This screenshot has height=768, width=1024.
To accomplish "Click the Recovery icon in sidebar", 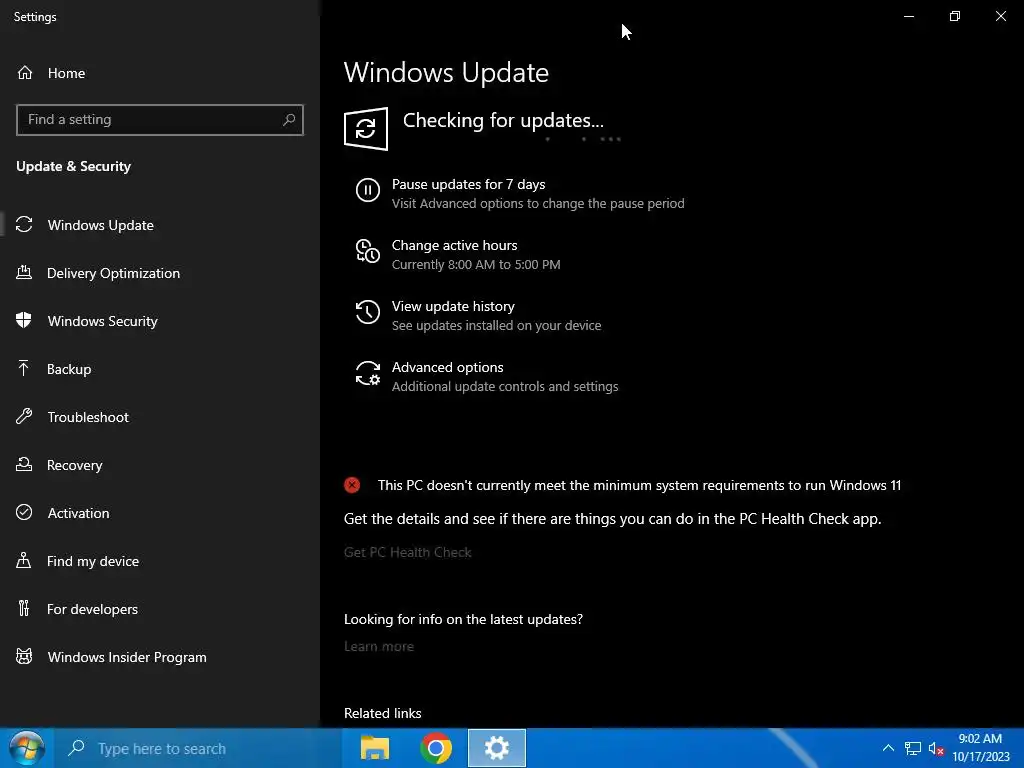I will [24, 465].
